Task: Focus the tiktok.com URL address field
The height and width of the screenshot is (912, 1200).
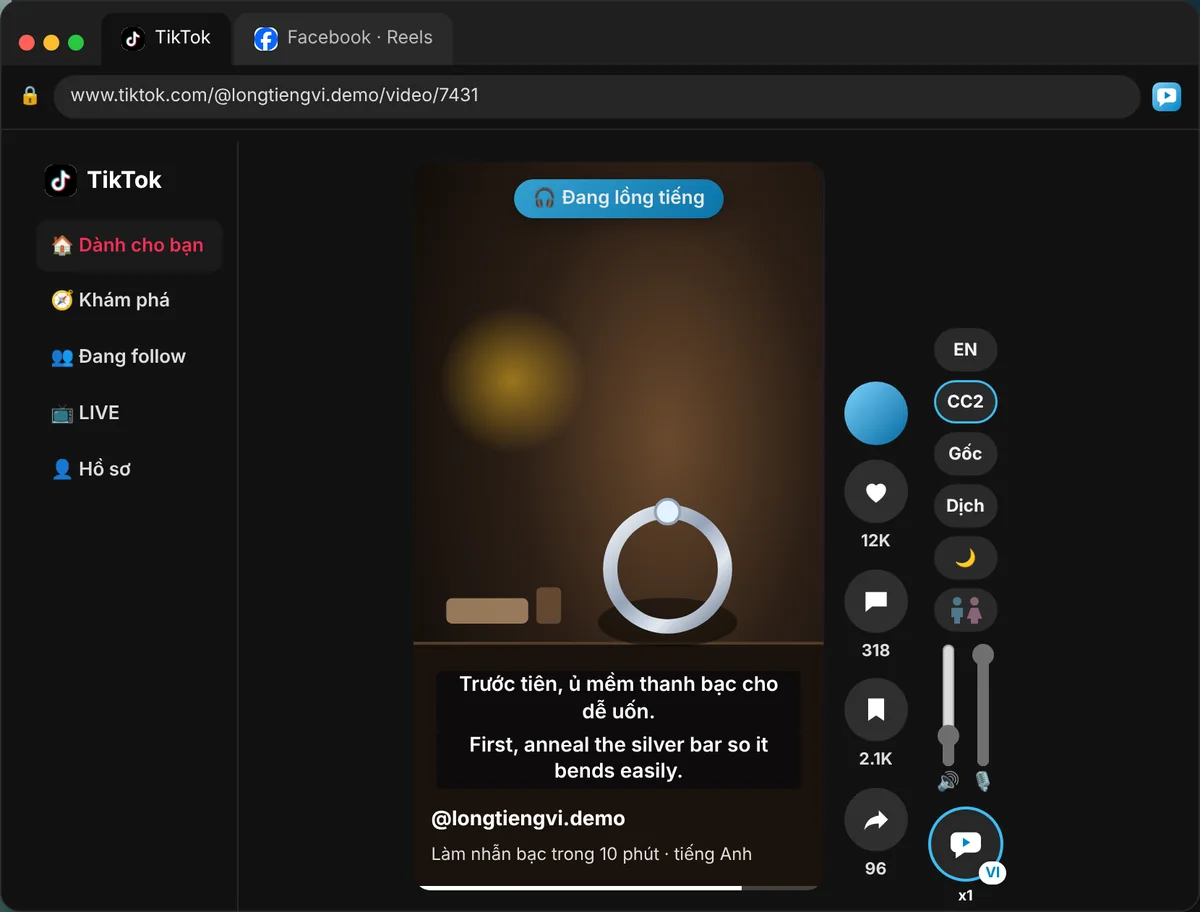Action: coord(597,96)
